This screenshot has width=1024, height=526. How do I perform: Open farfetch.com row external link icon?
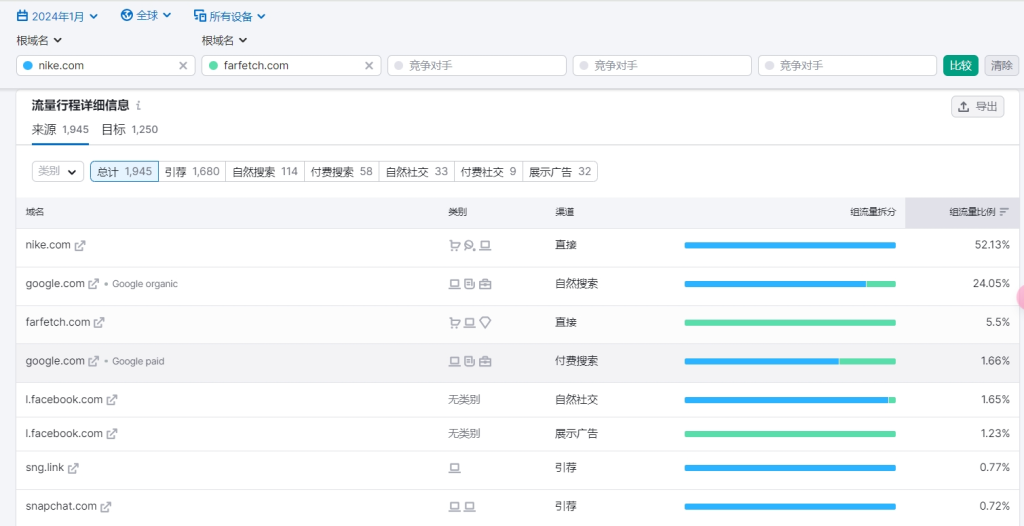pyautogui.click(x=99, y=322)
